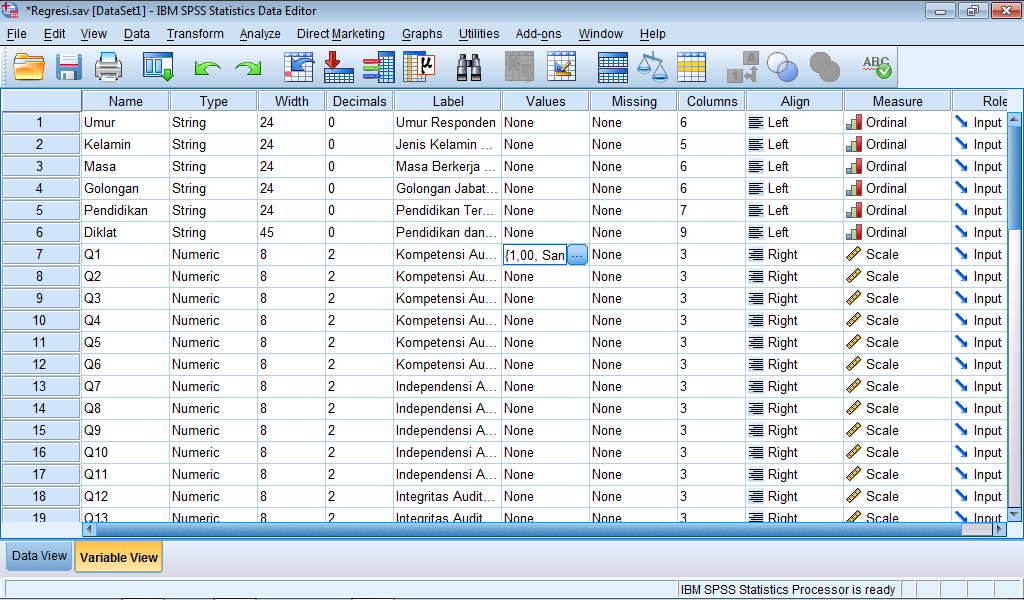Save the document with the diskette icon
The width and height of the screenshot is (1024, 600).
coord(69,67)
